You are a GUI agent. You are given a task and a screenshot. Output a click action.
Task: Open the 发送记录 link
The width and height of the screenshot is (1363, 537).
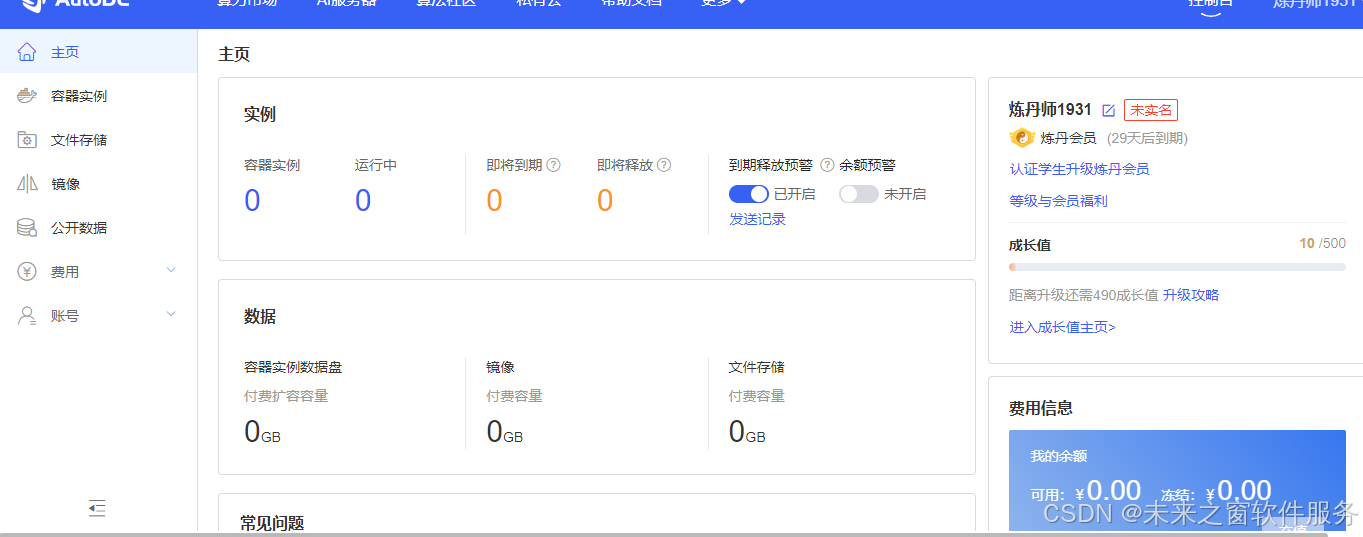coord(757,219)
